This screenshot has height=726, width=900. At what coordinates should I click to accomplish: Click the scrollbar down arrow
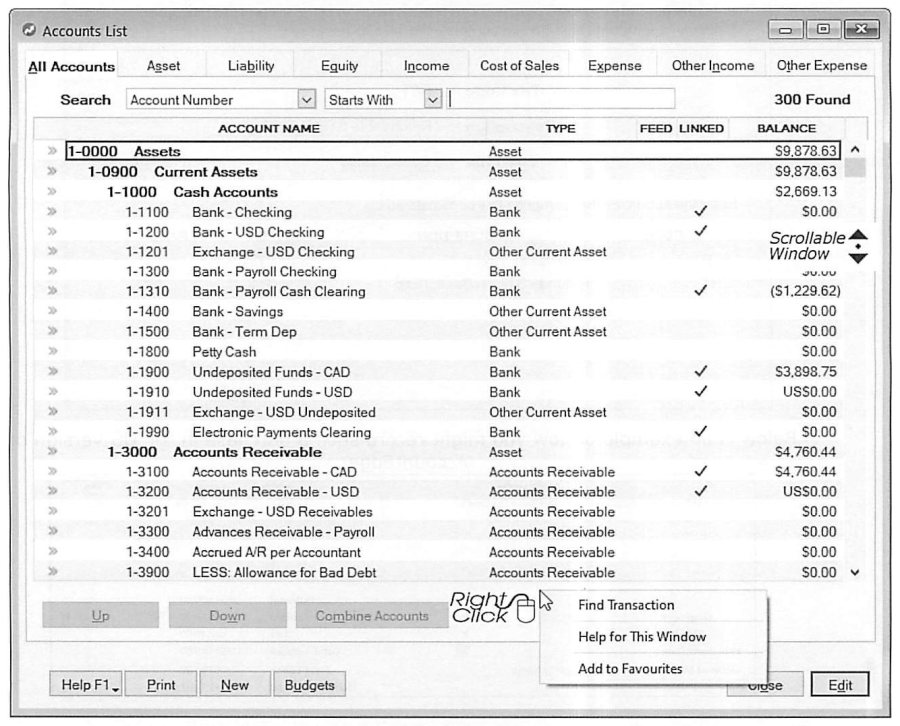tap(855, 572)
